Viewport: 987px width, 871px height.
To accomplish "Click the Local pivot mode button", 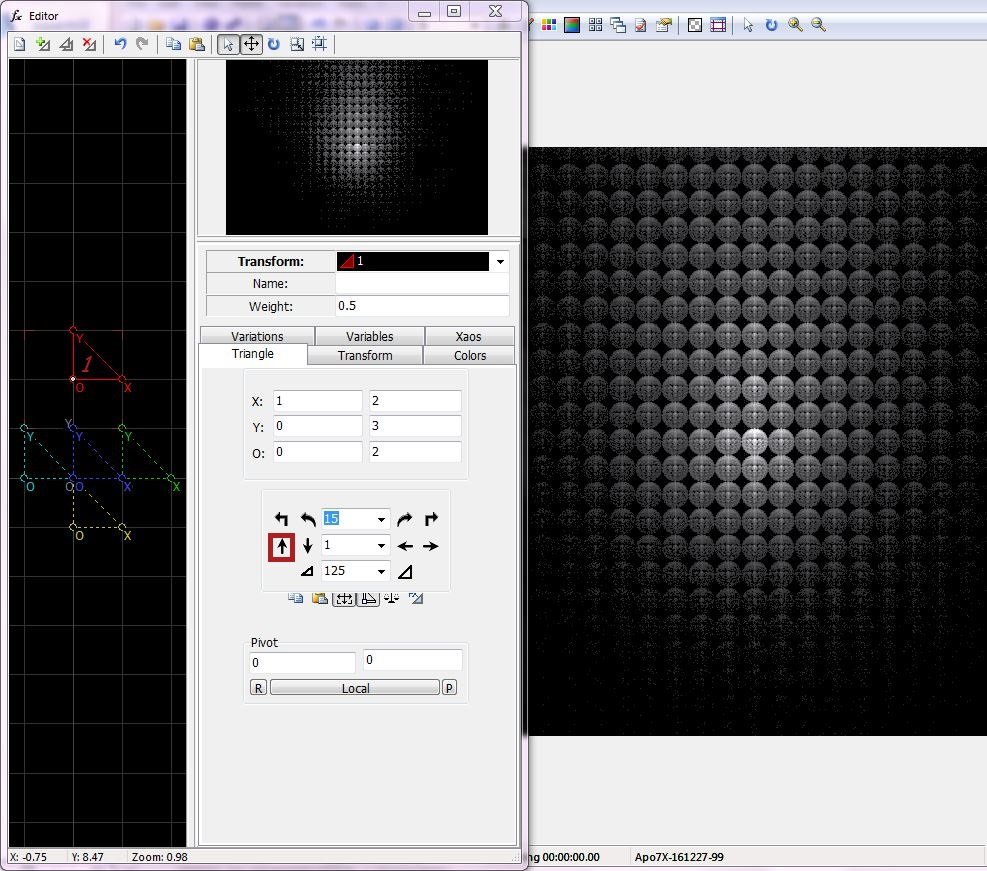I will [355, 688].
